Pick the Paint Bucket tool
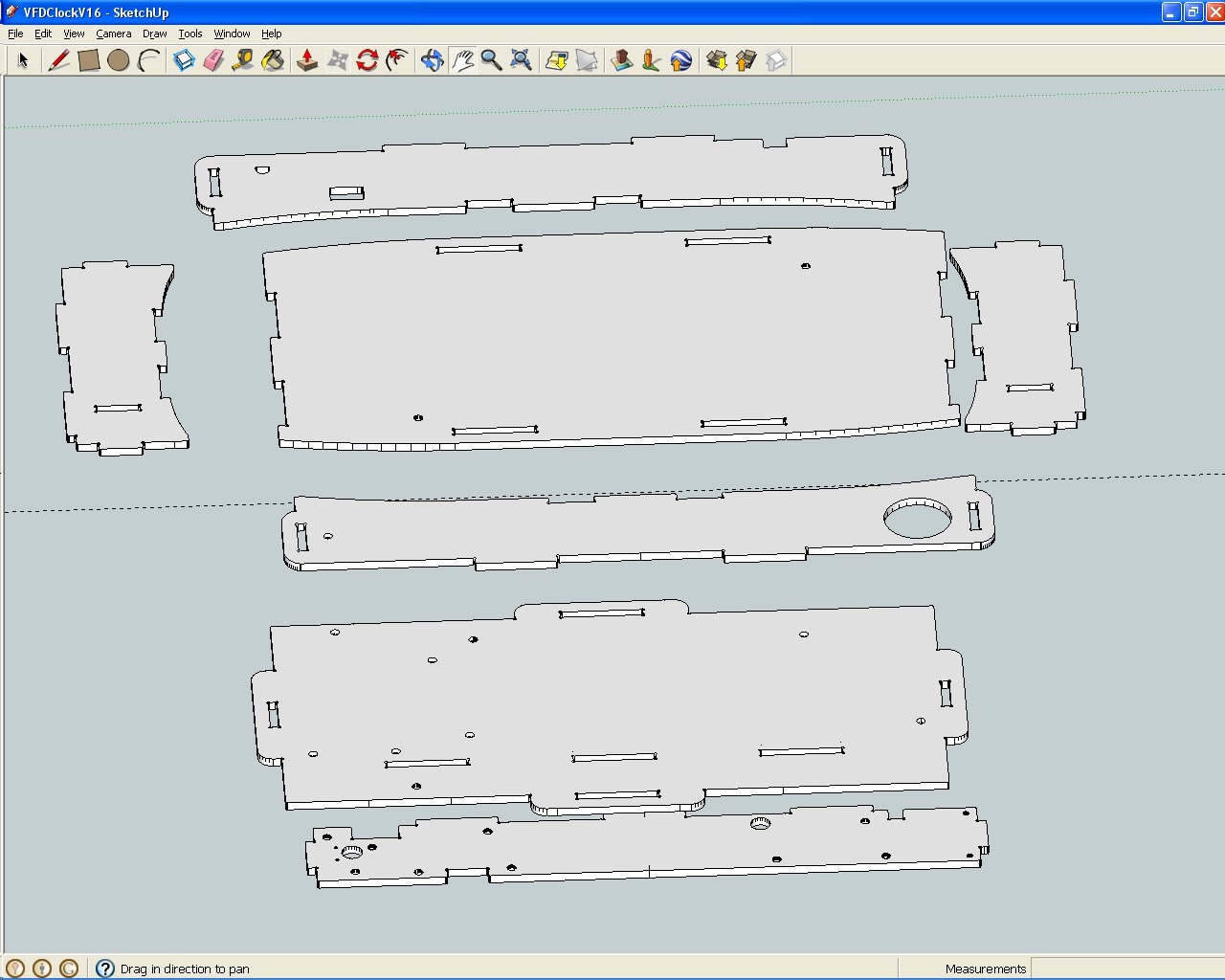 273,60
